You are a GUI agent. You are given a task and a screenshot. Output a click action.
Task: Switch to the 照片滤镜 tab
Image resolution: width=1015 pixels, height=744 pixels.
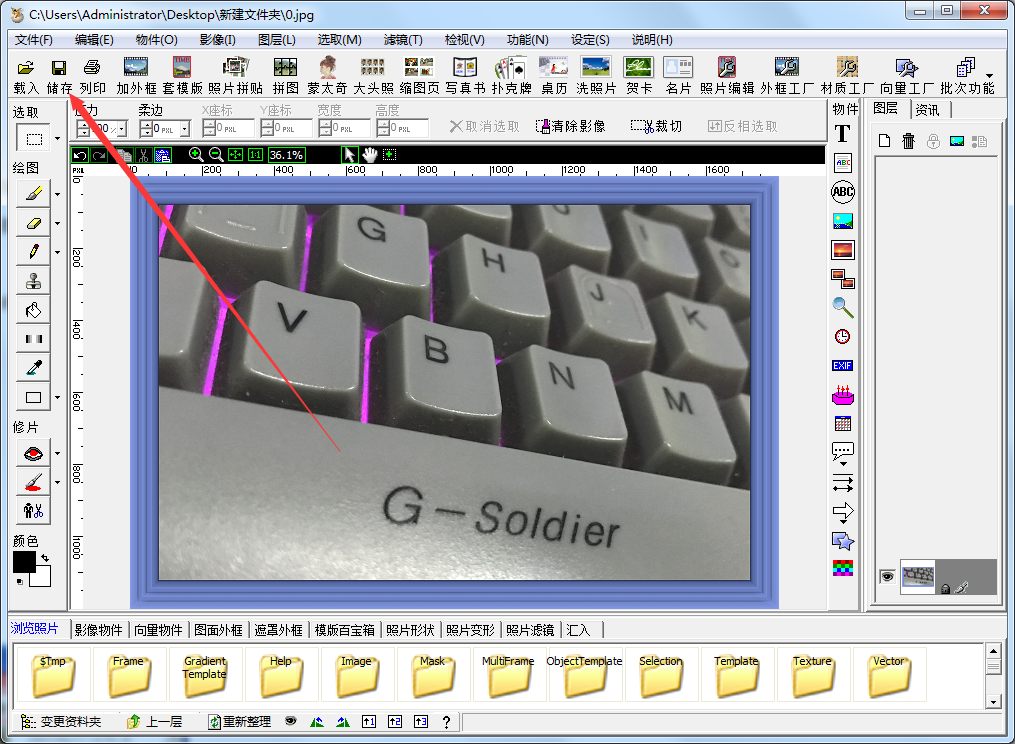[x=530, y=630]
